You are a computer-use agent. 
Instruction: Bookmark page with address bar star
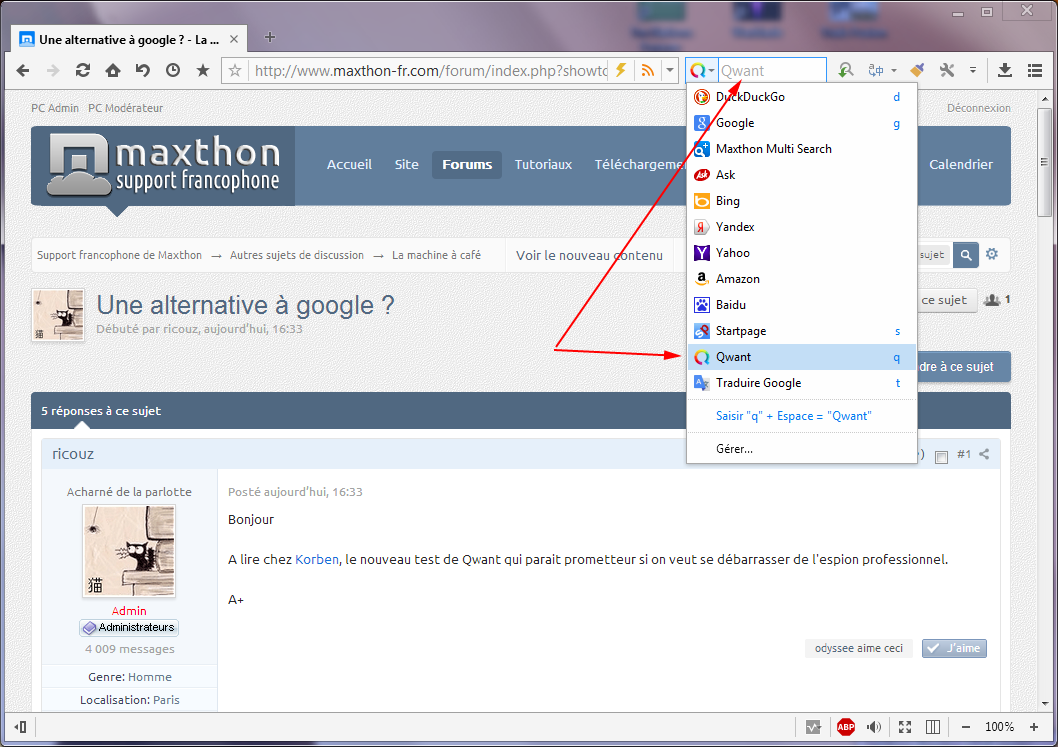235,70
